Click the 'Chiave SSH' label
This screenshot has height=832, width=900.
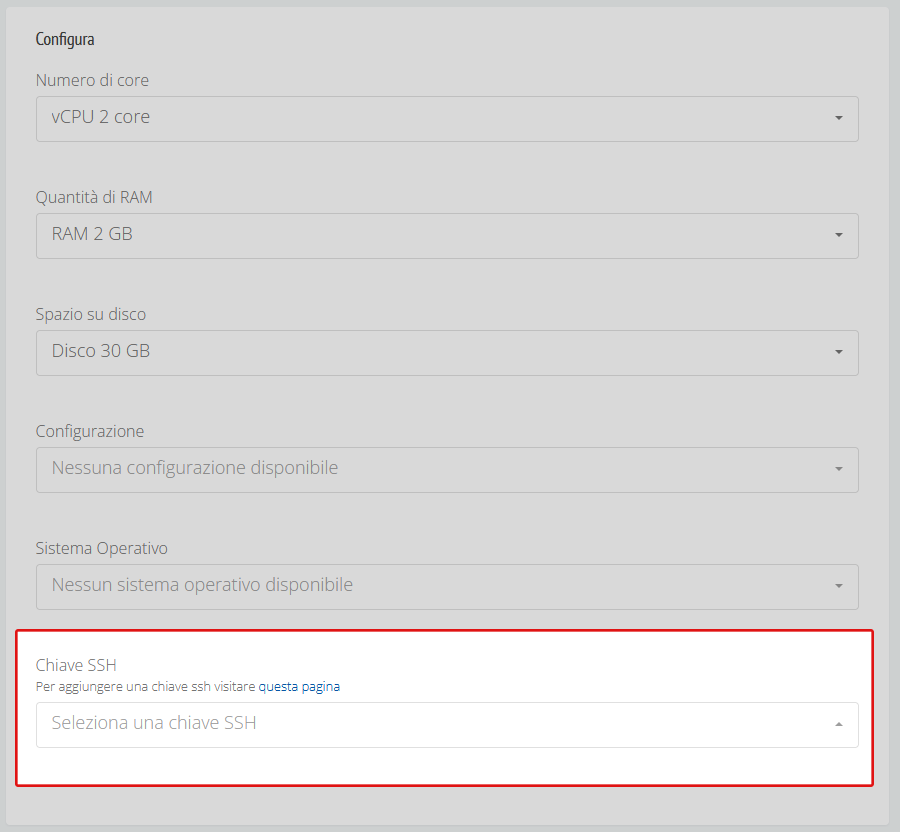click(76, 665)
